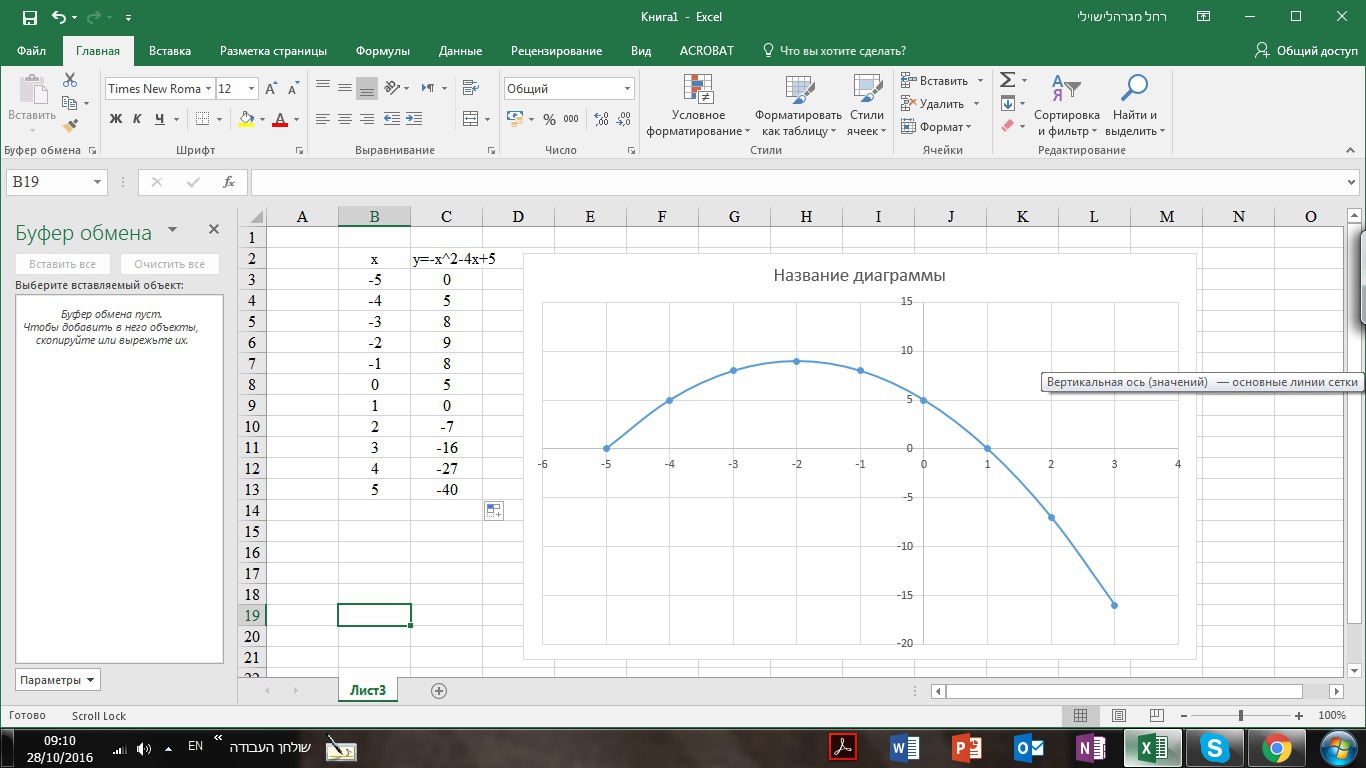Click the Wrap Text icon
The image size is (1366, 768).
(x=470, y=89)
